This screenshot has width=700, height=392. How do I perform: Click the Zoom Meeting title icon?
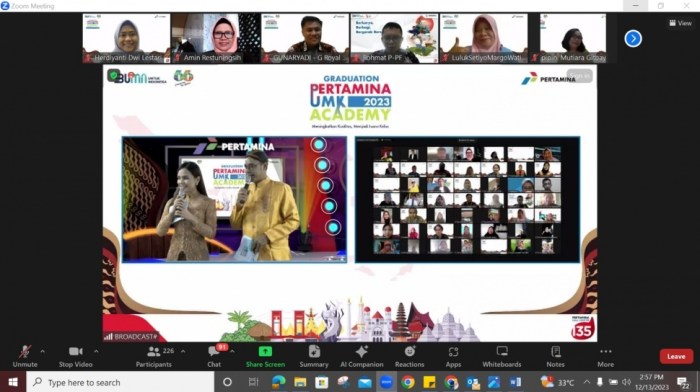tap(5, 5)
